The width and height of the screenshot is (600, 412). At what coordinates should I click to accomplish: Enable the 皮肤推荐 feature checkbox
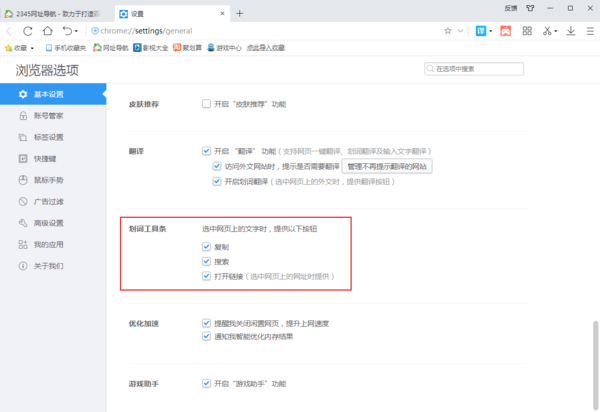click(206, 104)
